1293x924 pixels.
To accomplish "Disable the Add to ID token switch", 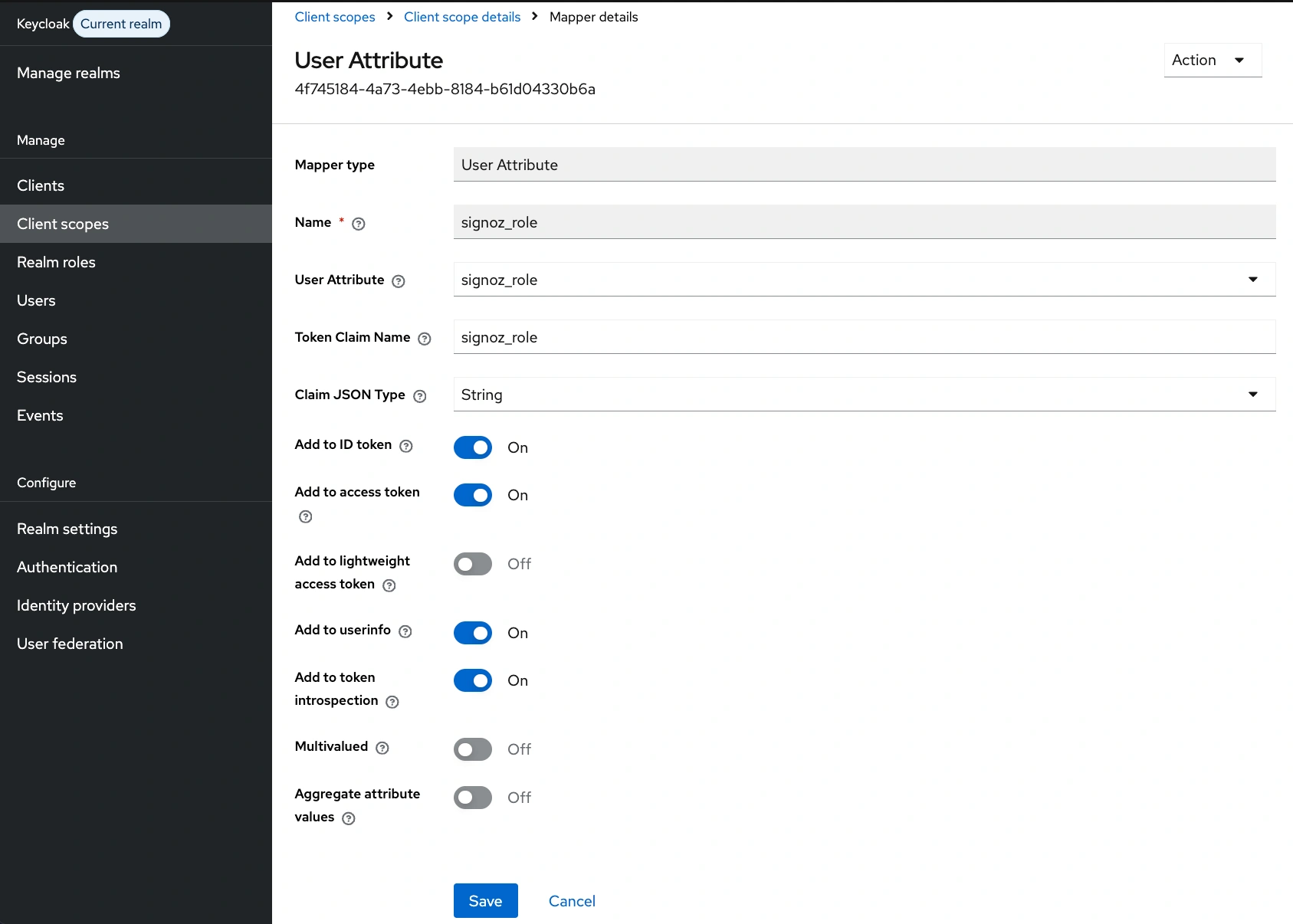I will [x=473, y=447].
